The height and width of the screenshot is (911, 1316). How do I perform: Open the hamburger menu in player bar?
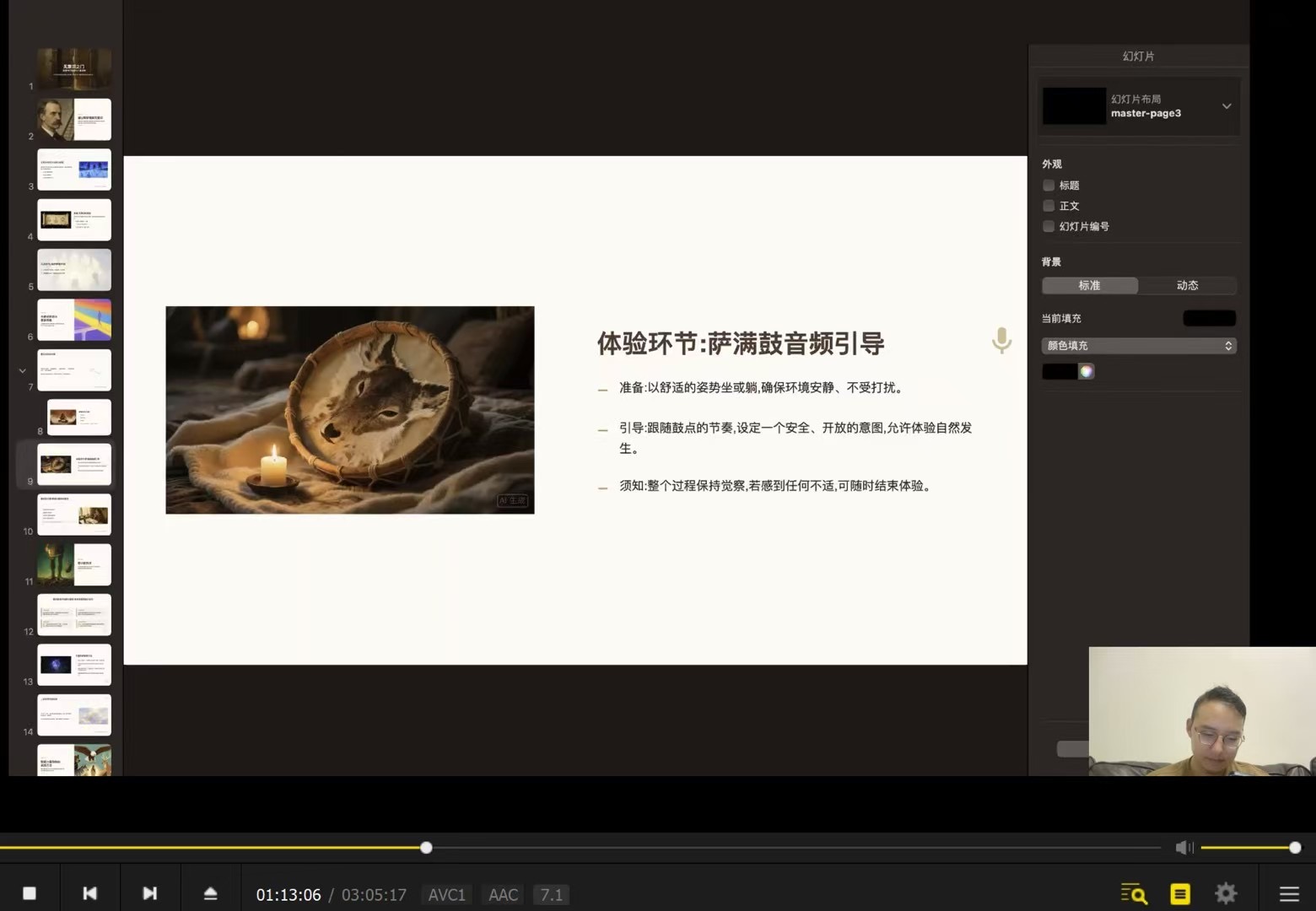pos(1288,893)
